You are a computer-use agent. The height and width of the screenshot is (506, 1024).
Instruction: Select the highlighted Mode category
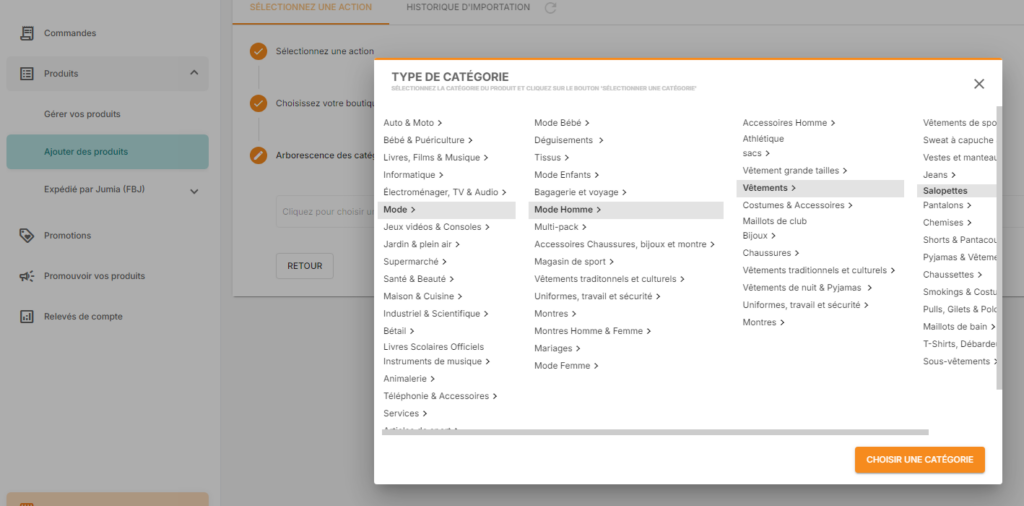447,210
